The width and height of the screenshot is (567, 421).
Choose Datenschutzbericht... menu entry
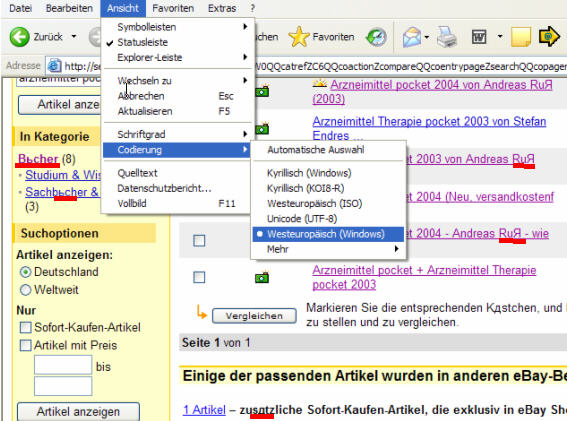coord(177,188)
